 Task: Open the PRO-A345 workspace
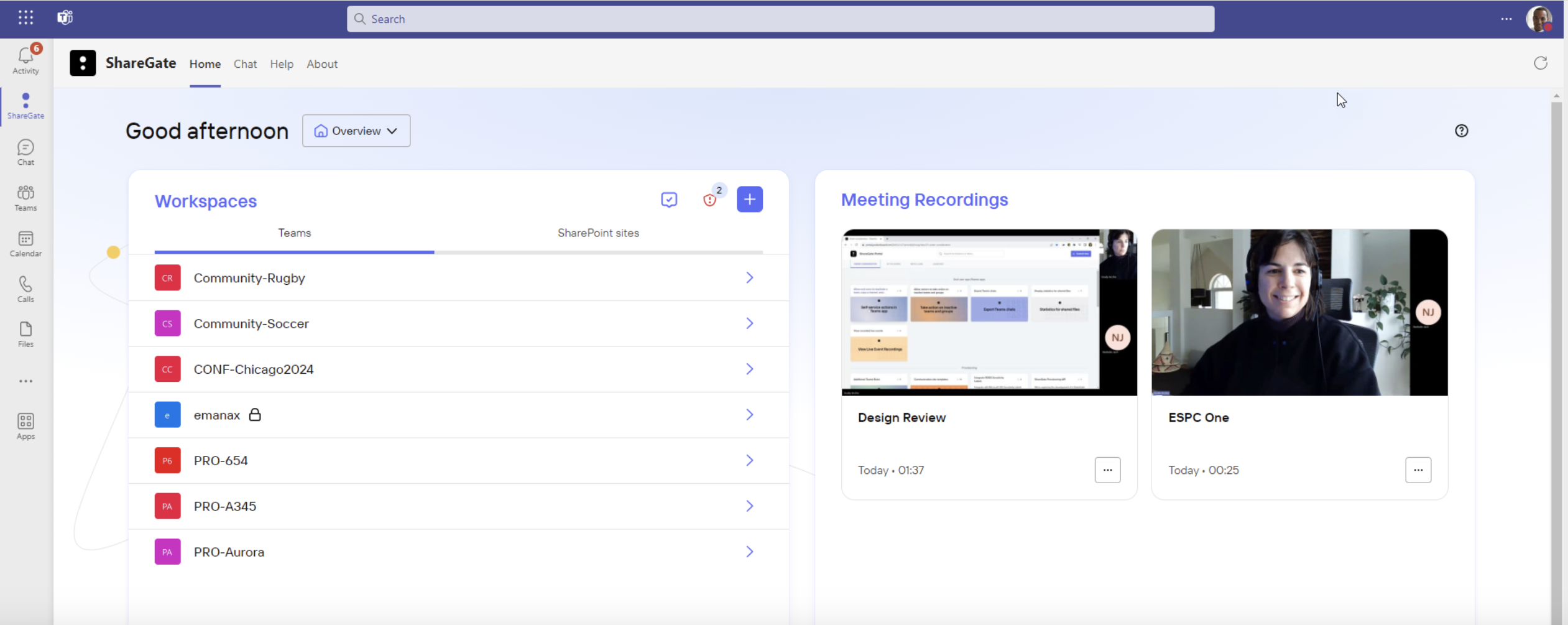click(x=459, y=506)
